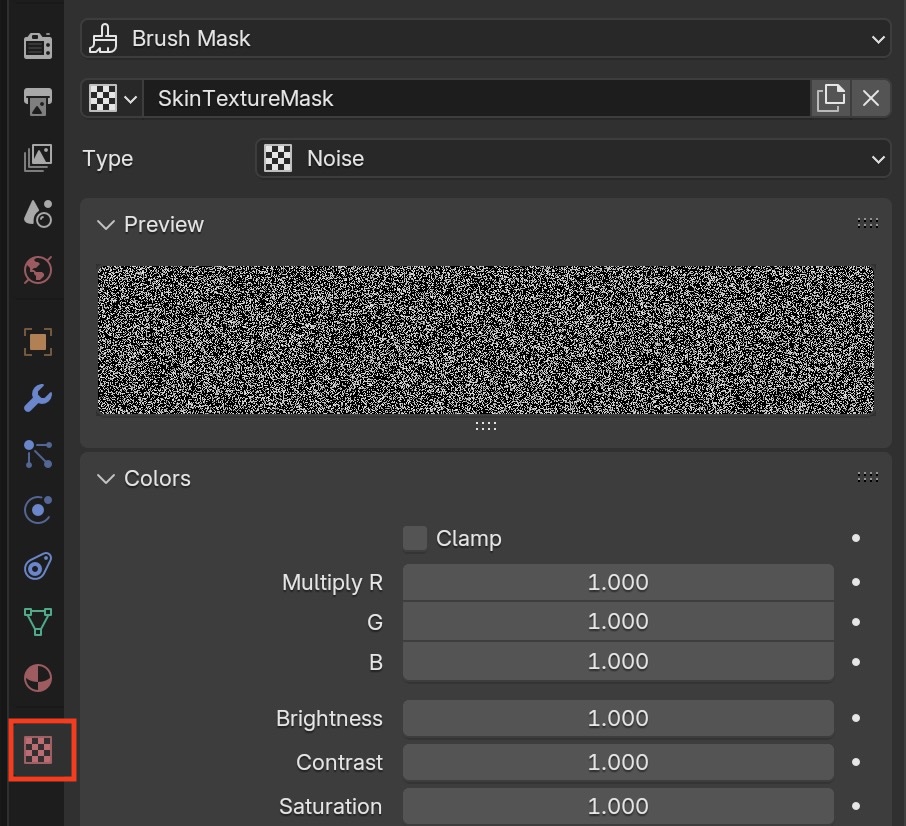Toggle the animate dot for B
The height and width of the screenshot is (826, 906).
(856, 662)
